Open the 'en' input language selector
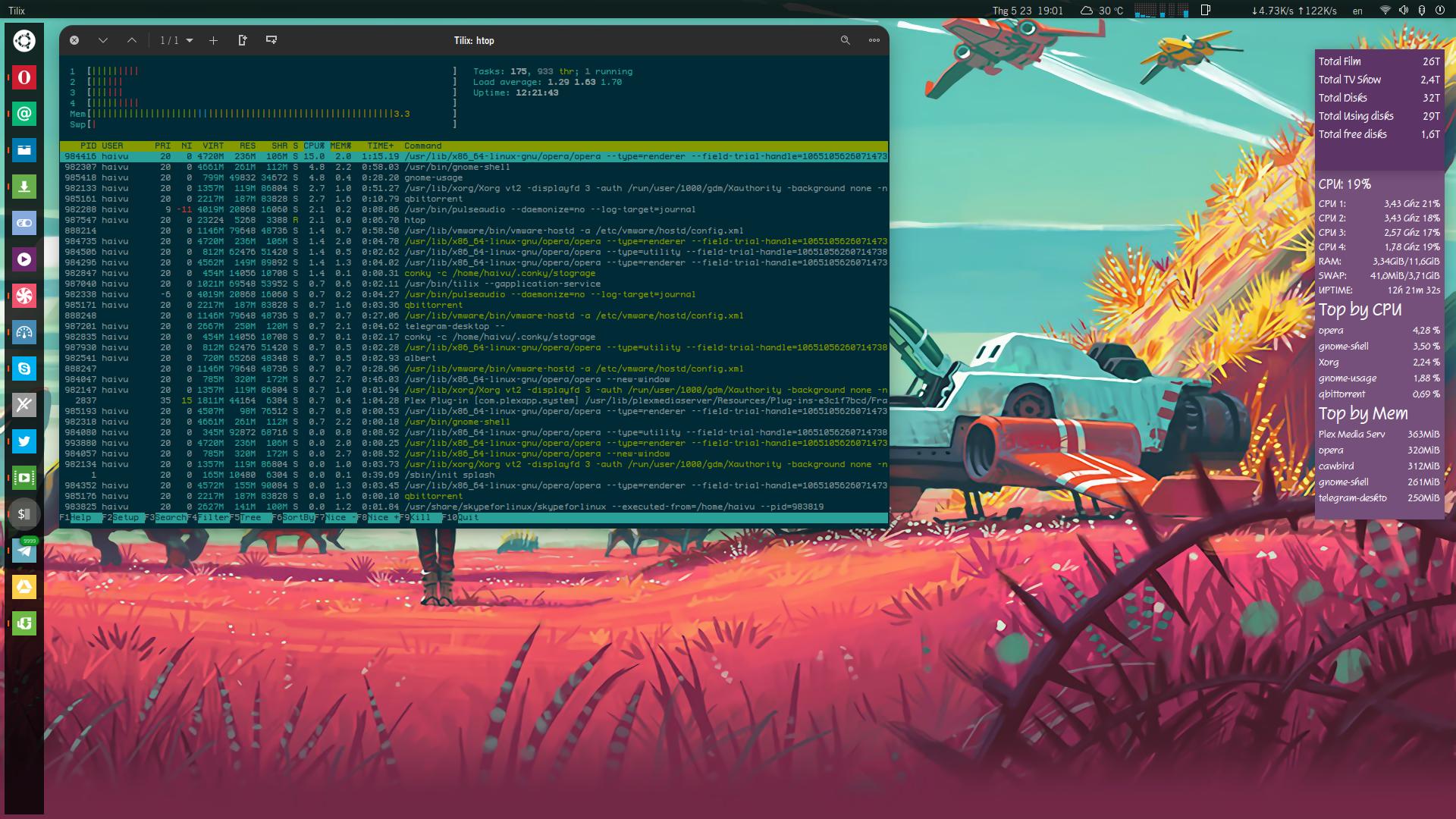Viewport: 1456px width, 819px height. (x=1357, y=11)
